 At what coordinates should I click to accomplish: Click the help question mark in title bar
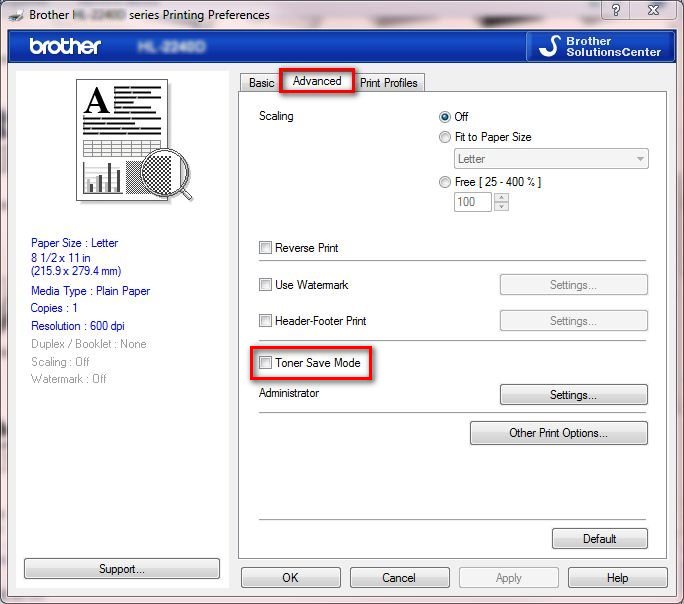point(616,11)
